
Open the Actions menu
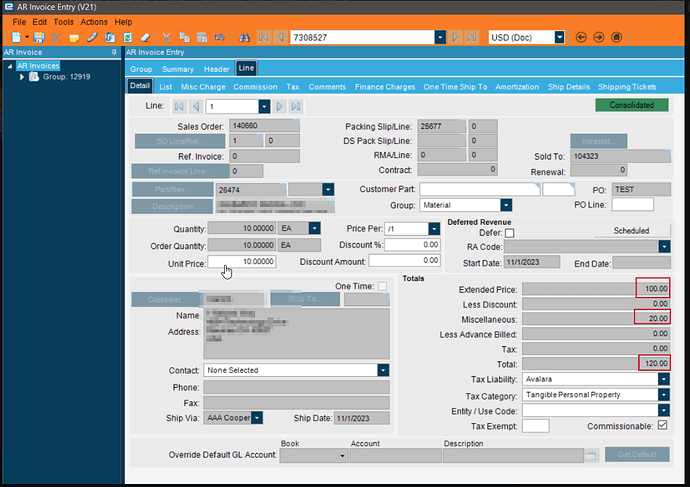pos(94,21)
